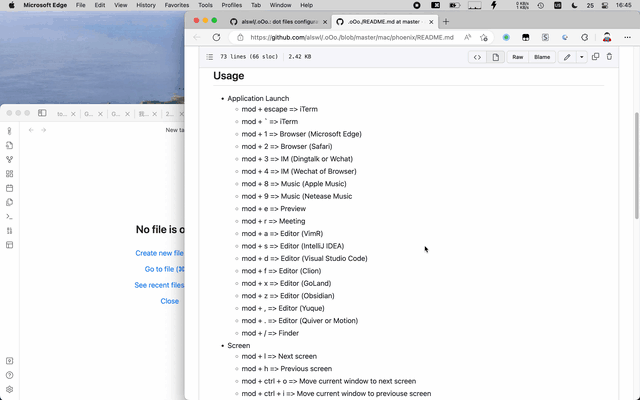
Task: Open a new Edge tab with plus
Action: [446, 22]
